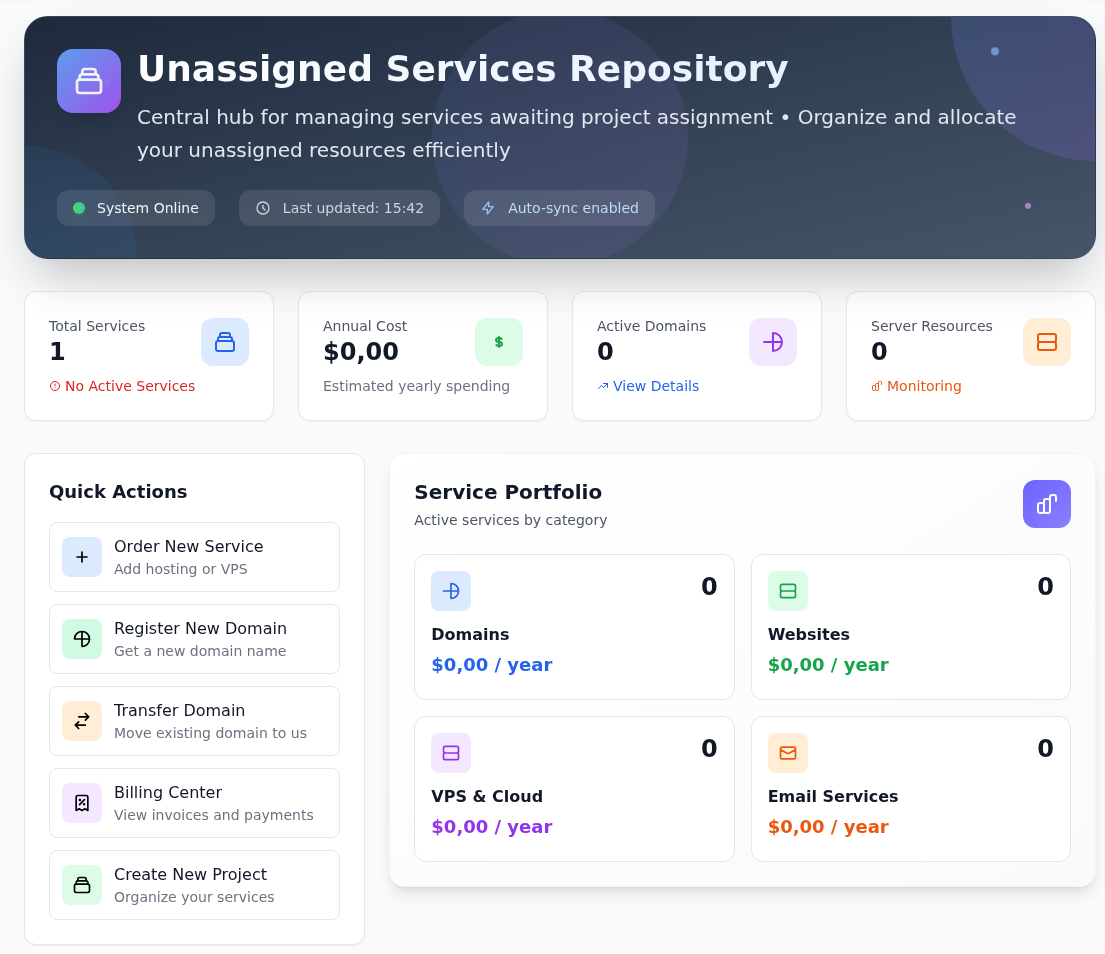
Task: Open the Domains portfolio card
Action: tap(574, 627)
